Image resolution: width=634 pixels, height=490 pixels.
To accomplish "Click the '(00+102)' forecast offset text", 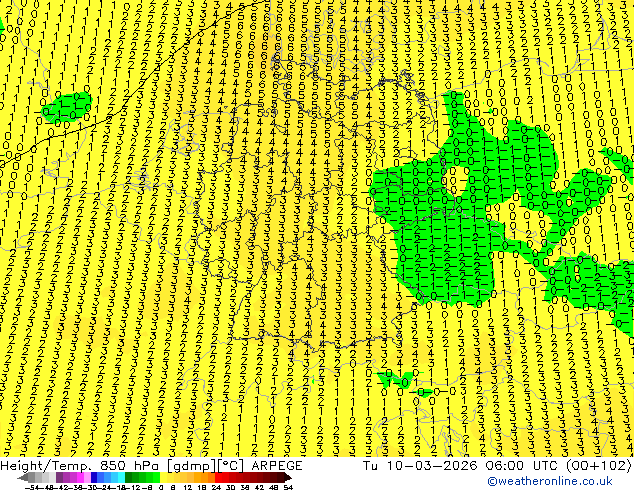I will [x=600, y=466].
